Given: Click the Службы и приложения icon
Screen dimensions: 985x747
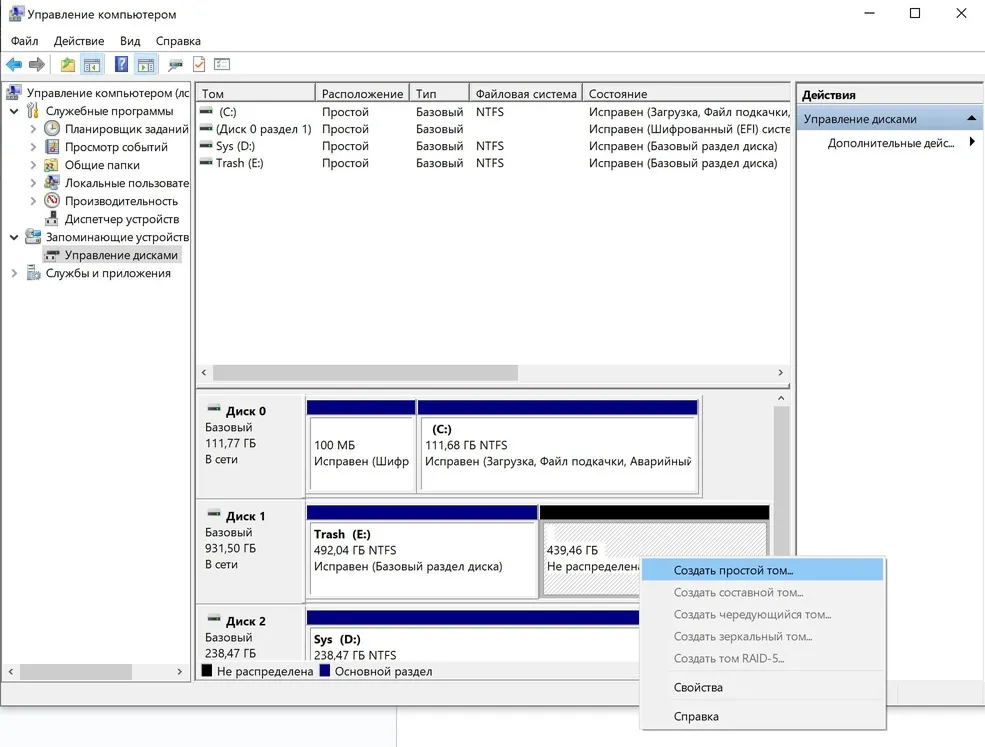Looking at the screenshot, I should click(x=33, y=273).
